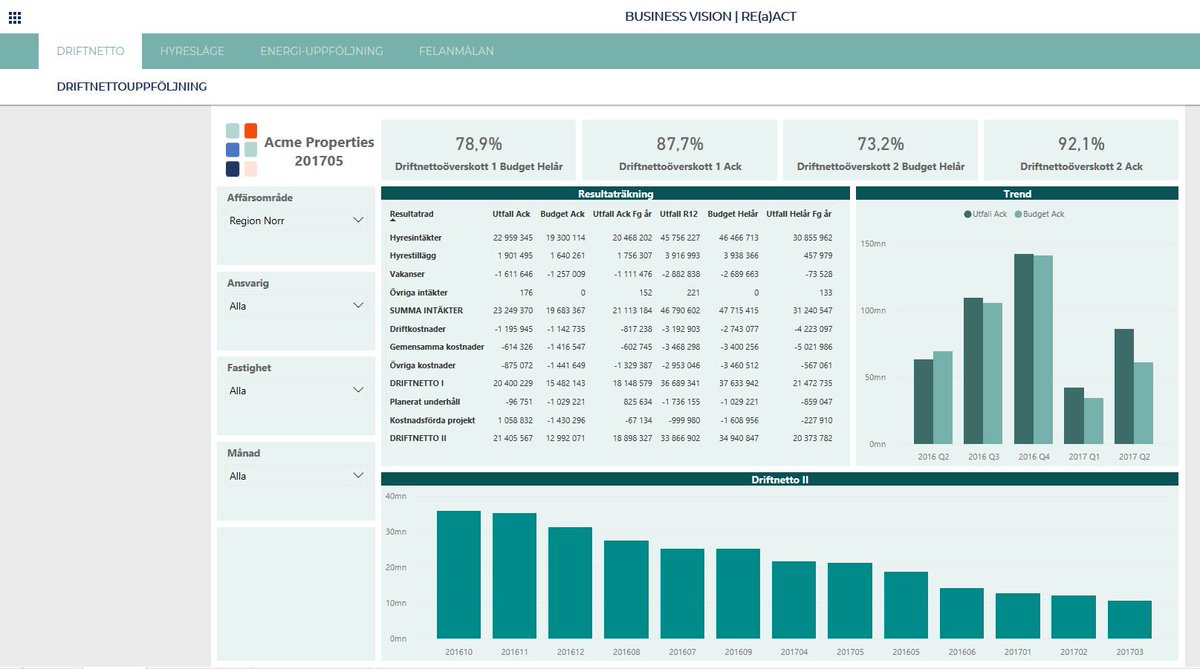Select the 2017 Q2 light Budget Ack bar

(x=1143, y=403)
